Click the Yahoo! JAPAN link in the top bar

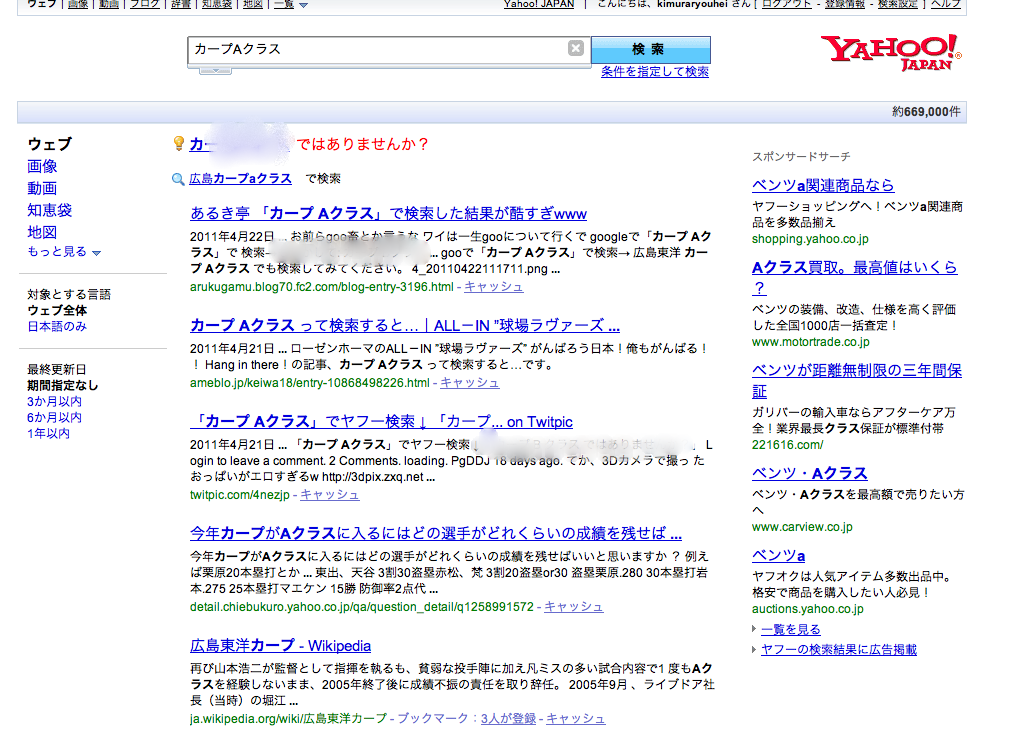[539, 4]
